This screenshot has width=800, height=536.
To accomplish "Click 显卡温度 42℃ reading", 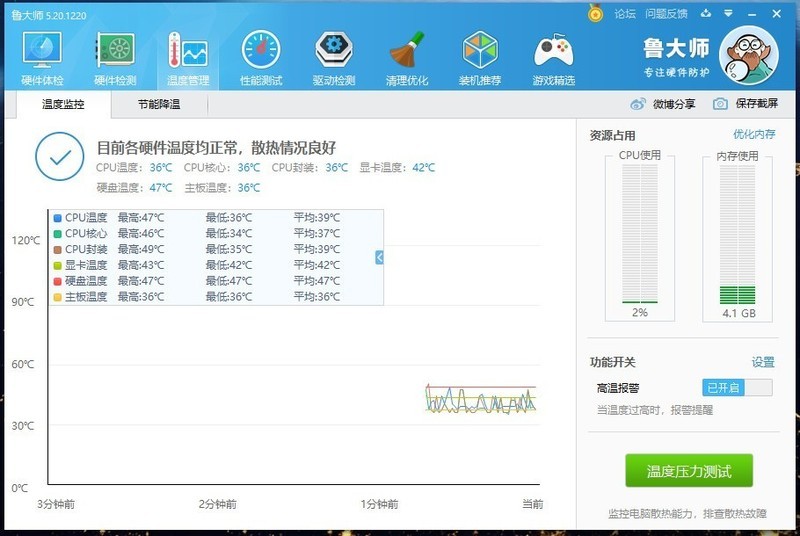I will tap(397, 167).
